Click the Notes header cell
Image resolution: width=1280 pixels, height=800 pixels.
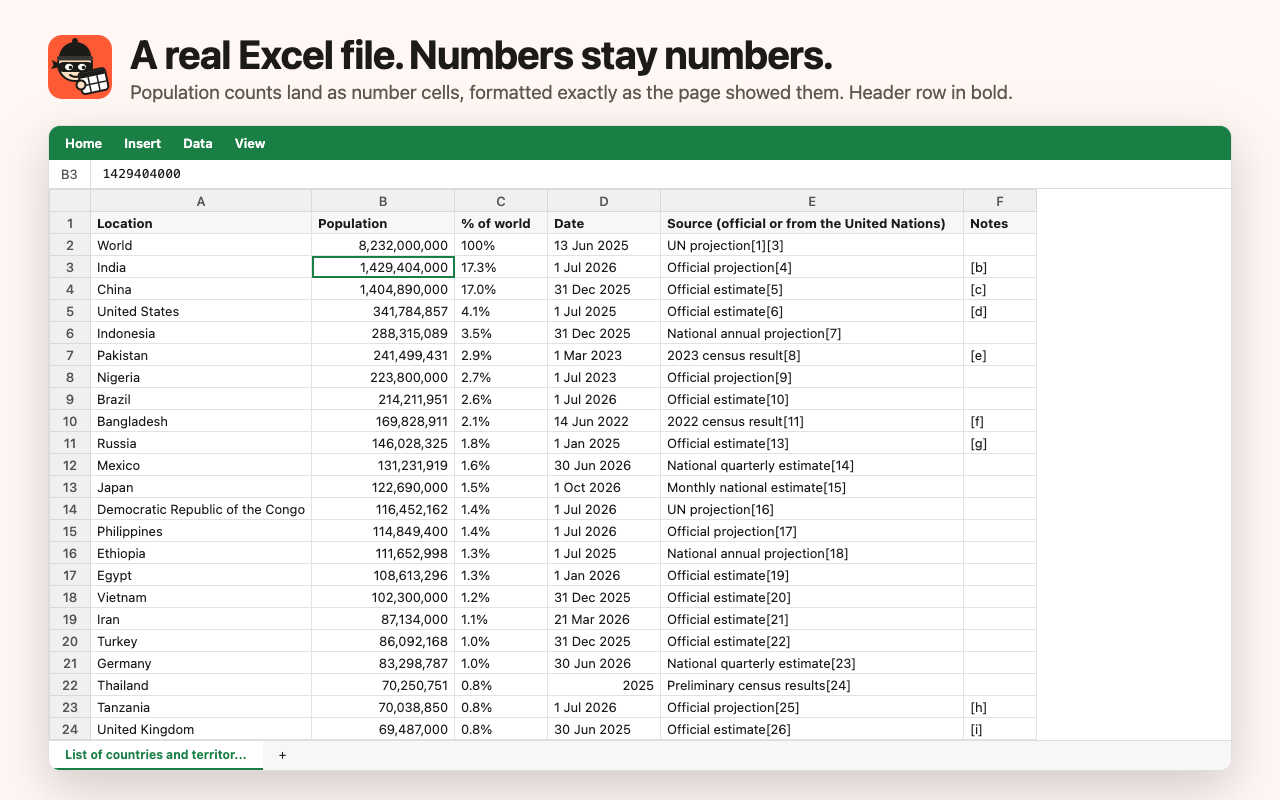click(1000, 223)
